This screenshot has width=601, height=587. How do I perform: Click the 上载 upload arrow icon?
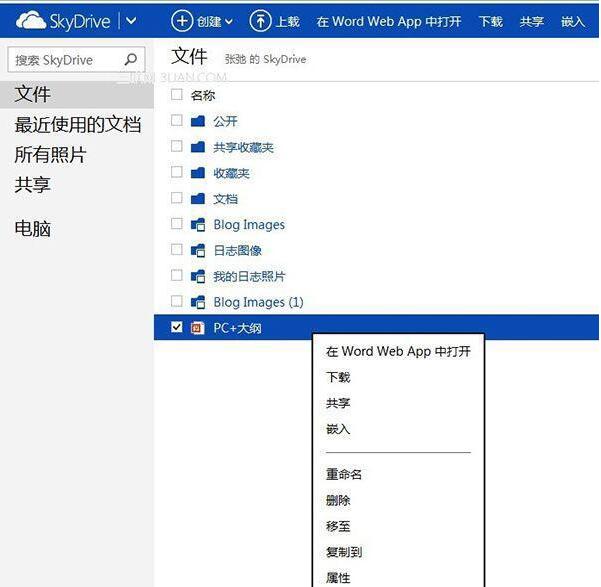pyautogui.click(x=260, y=21)
